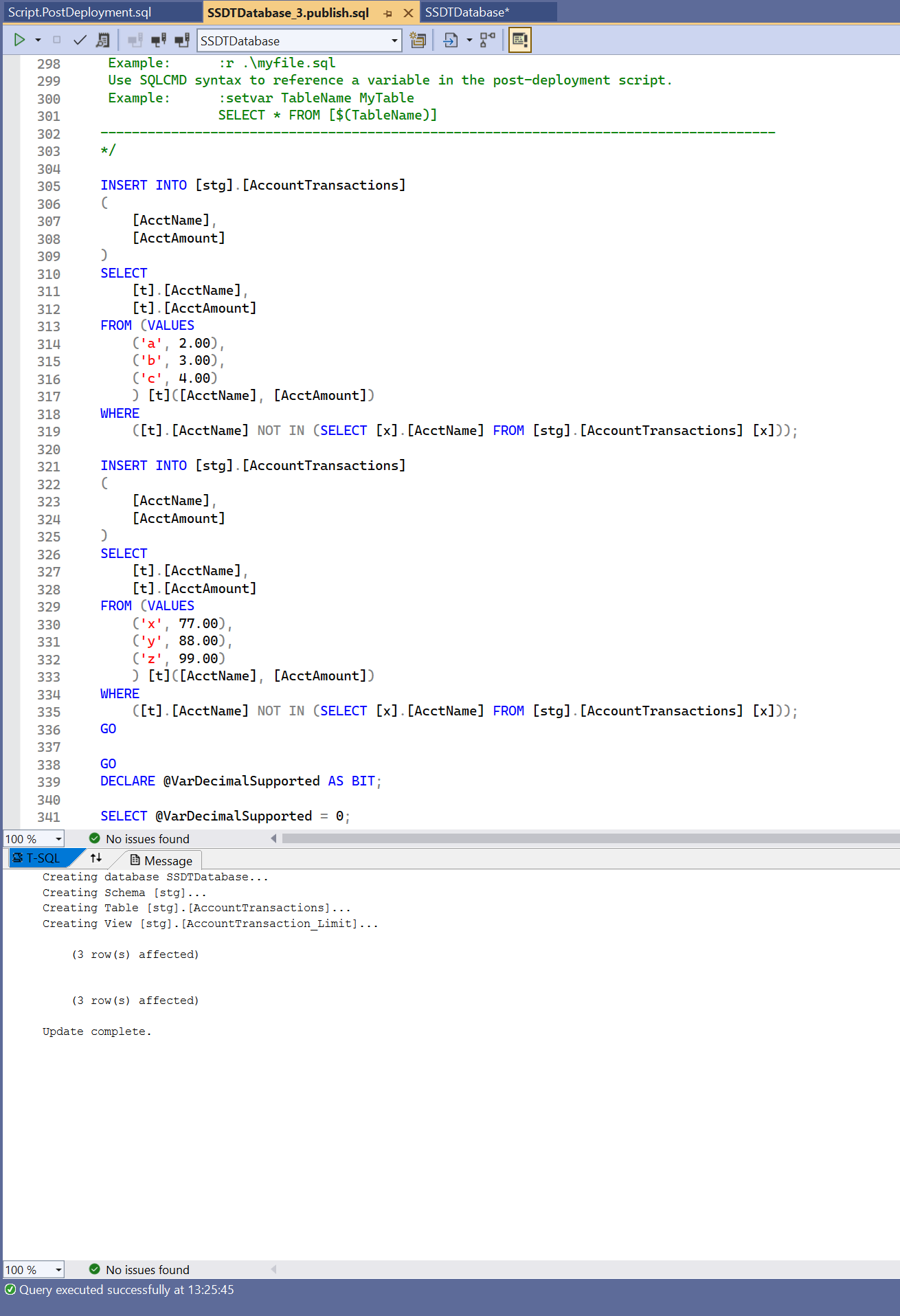Open the editor 100 % zoom dropdown
This screenshot has width=900, height=1316.
pos(58,839)
